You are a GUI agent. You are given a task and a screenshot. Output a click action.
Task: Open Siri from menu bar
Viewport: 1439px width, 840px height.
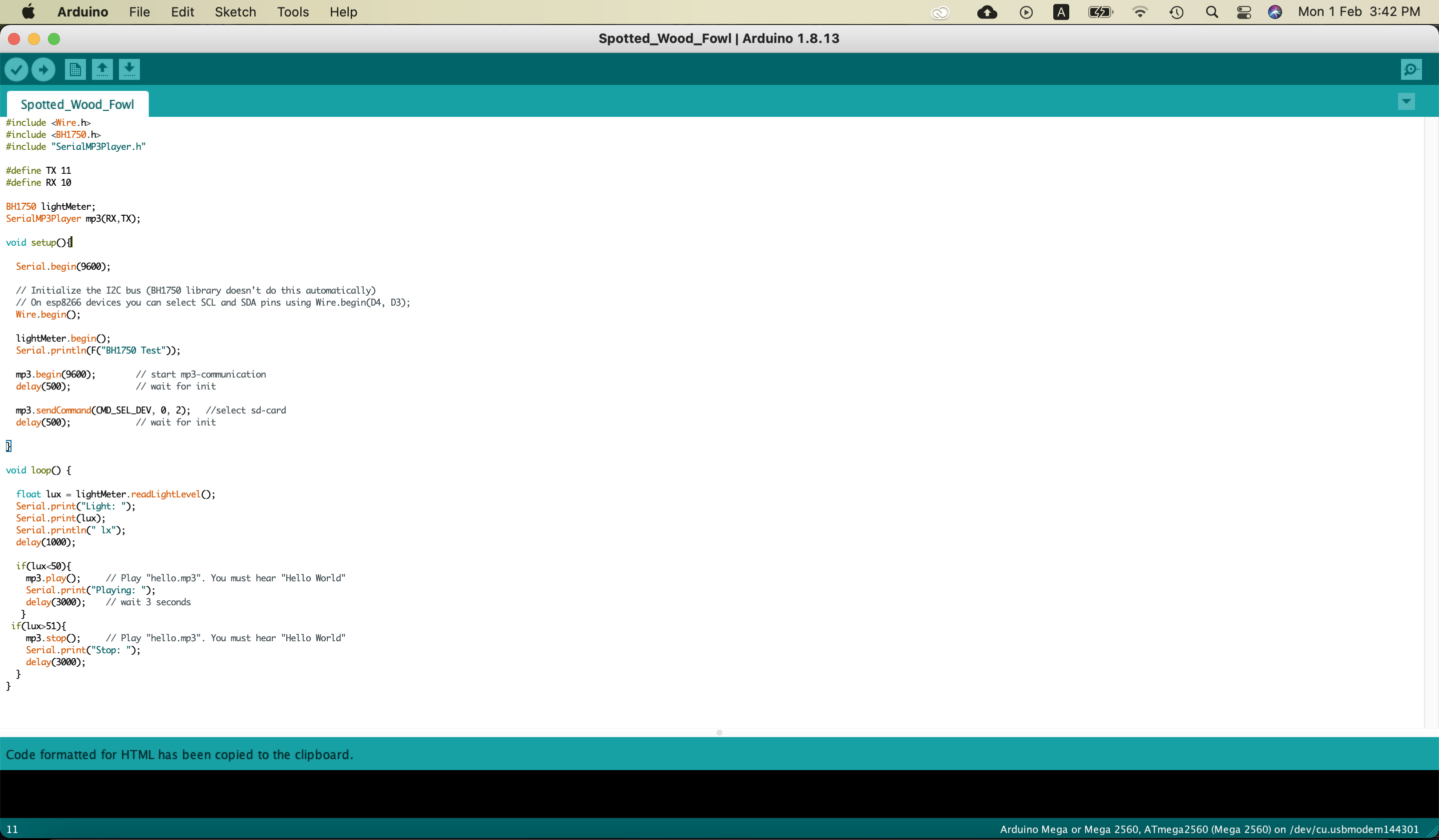[1275, 12]
